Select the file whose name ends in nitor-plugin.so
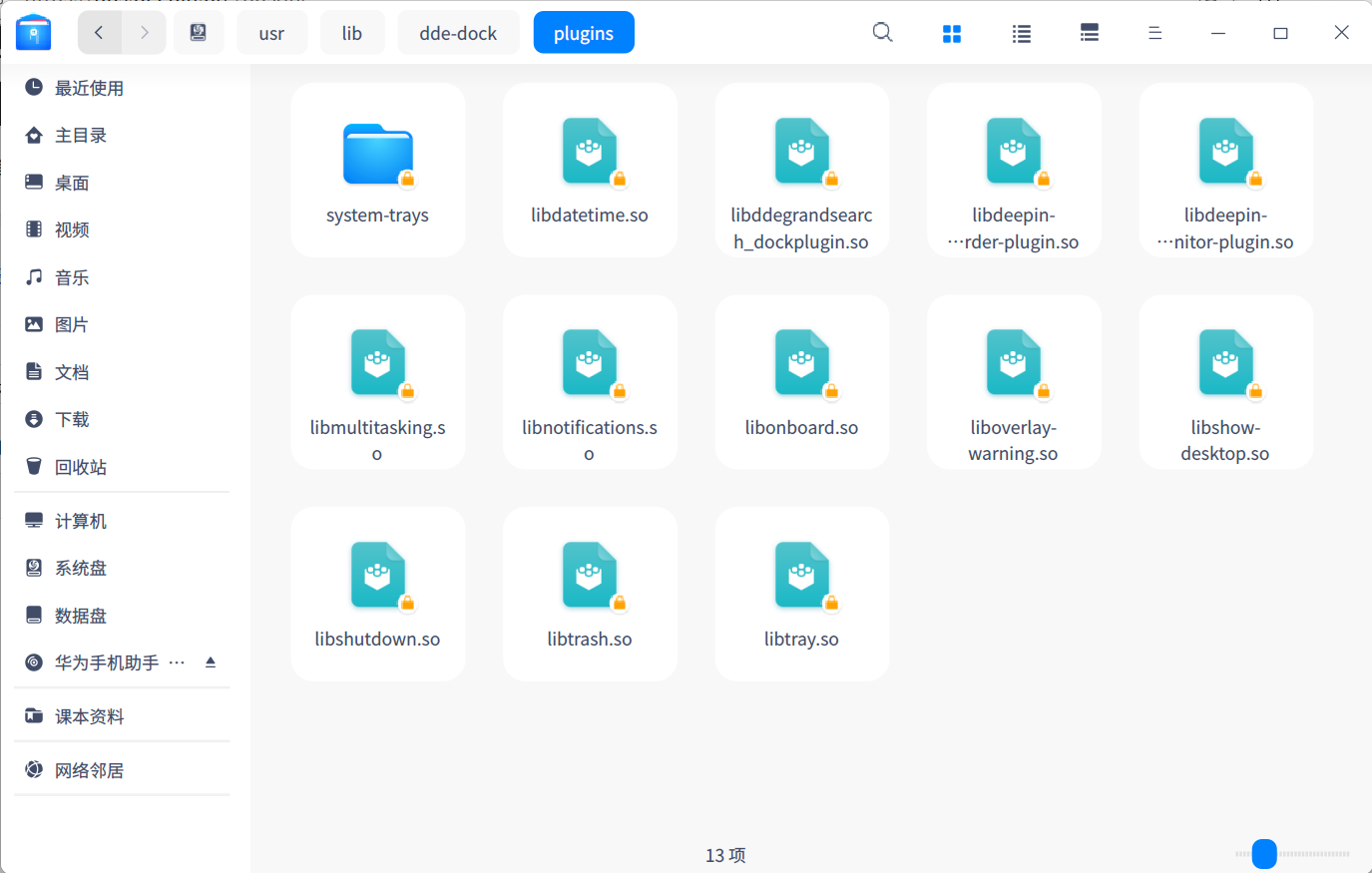This screenshot has width=1372, height=873. (x=1226, y=152)
